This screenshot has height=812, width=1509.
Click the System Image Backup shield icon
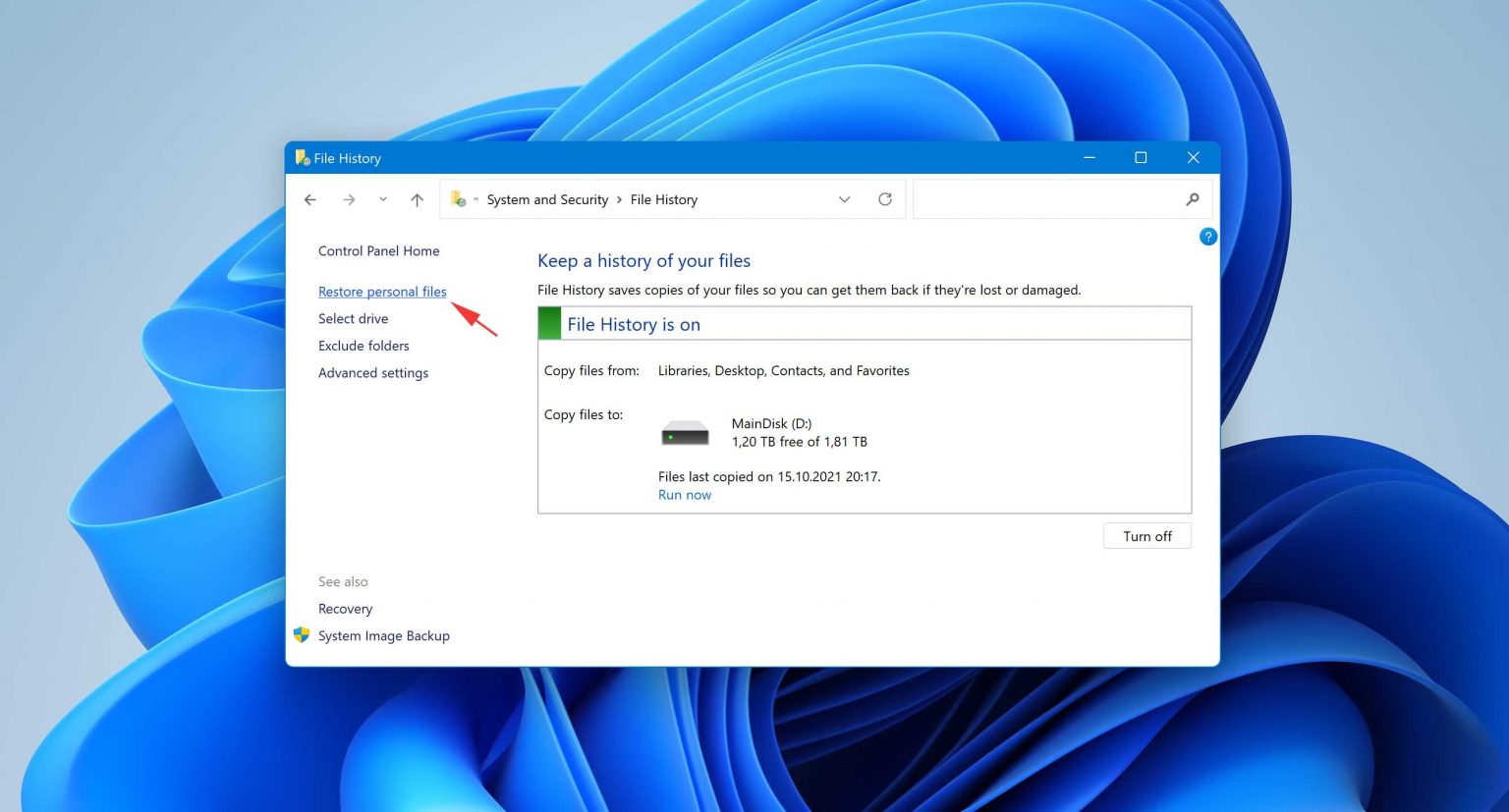click(301, 634)
